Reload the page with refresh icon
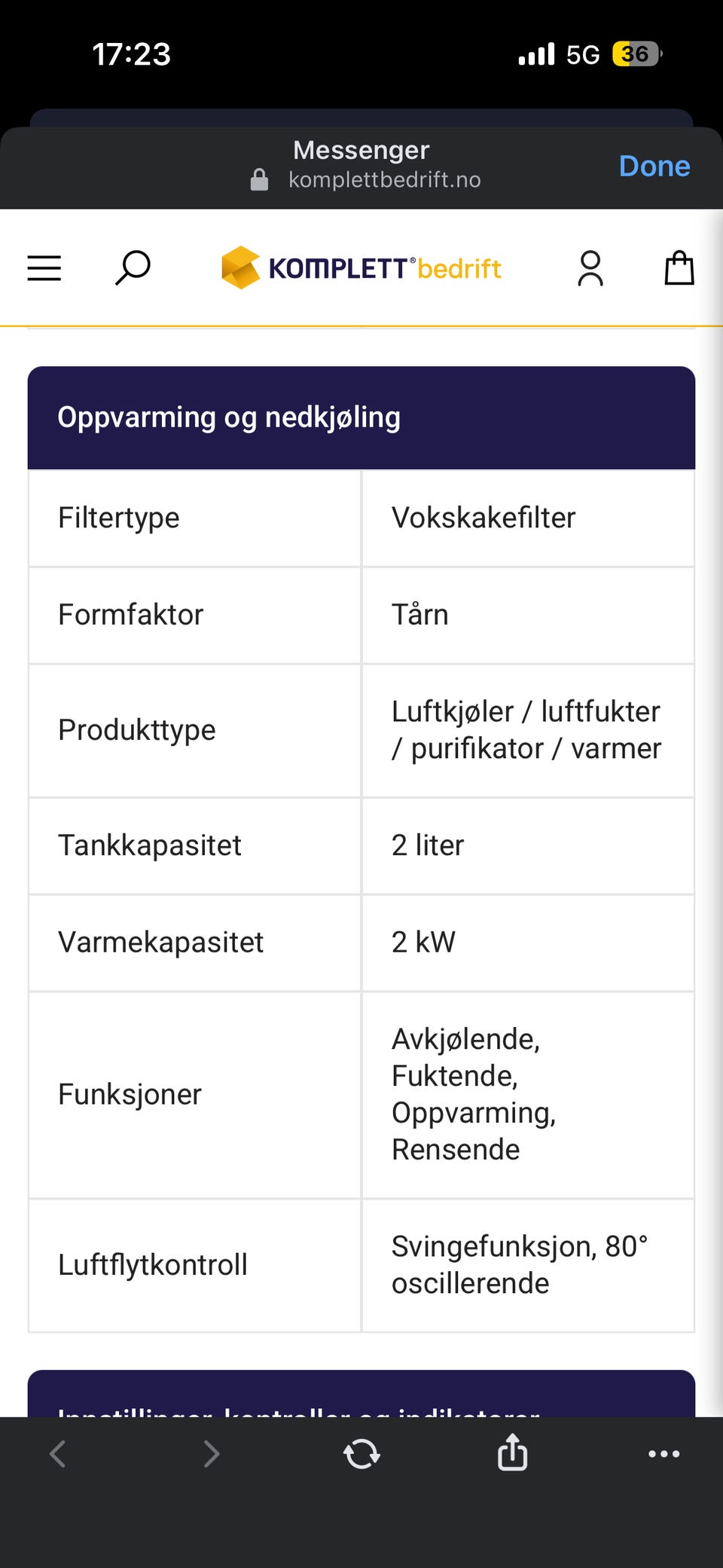723x1568 pixels. [x=361, y=1453]
